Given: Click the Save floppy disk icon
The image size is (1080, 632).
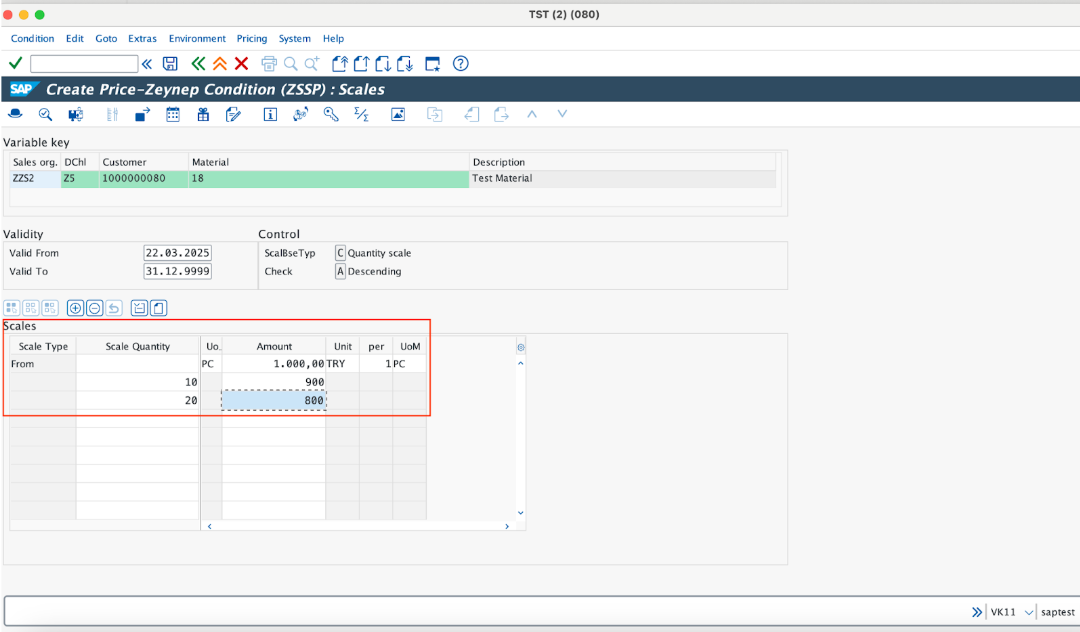Looking at the screenshot, I should [170, 64].
